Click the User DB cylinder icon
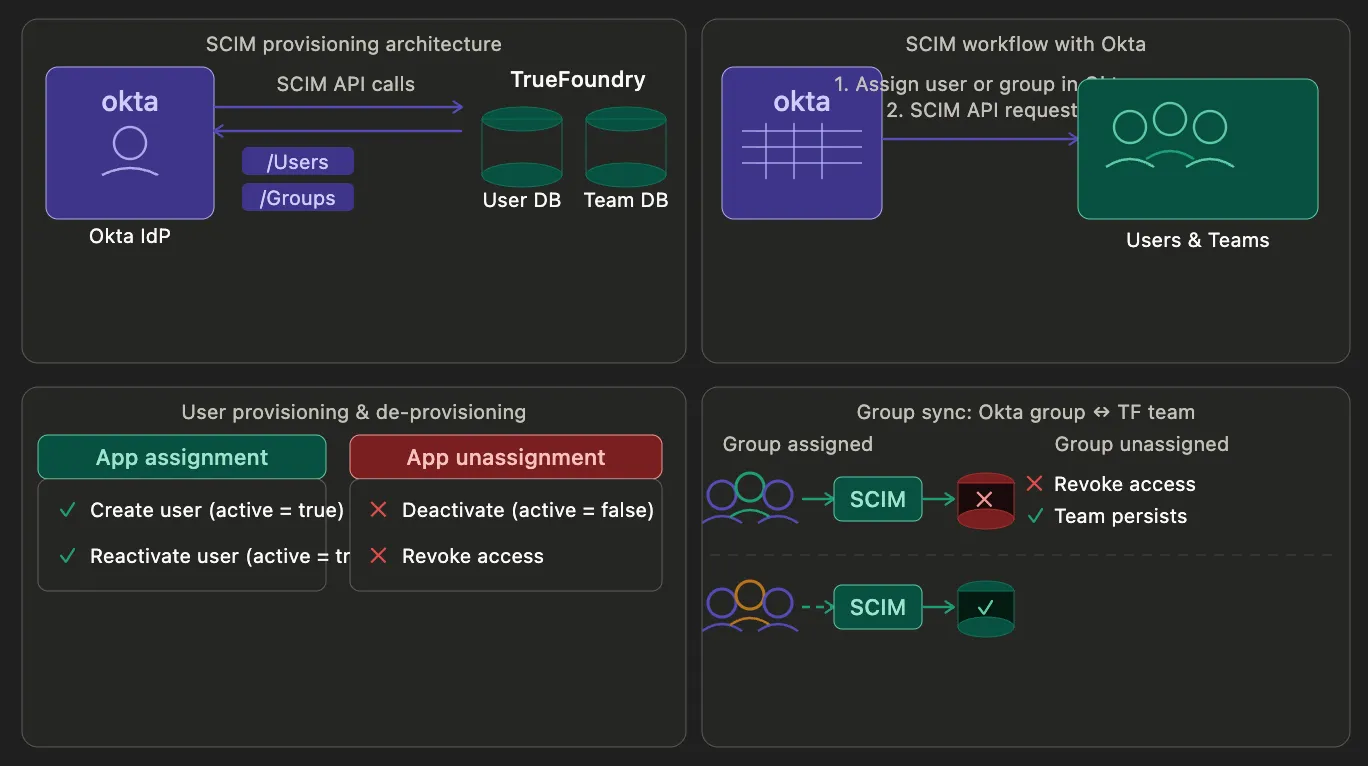The image size is (1368, 766). (x=522, y=147)
